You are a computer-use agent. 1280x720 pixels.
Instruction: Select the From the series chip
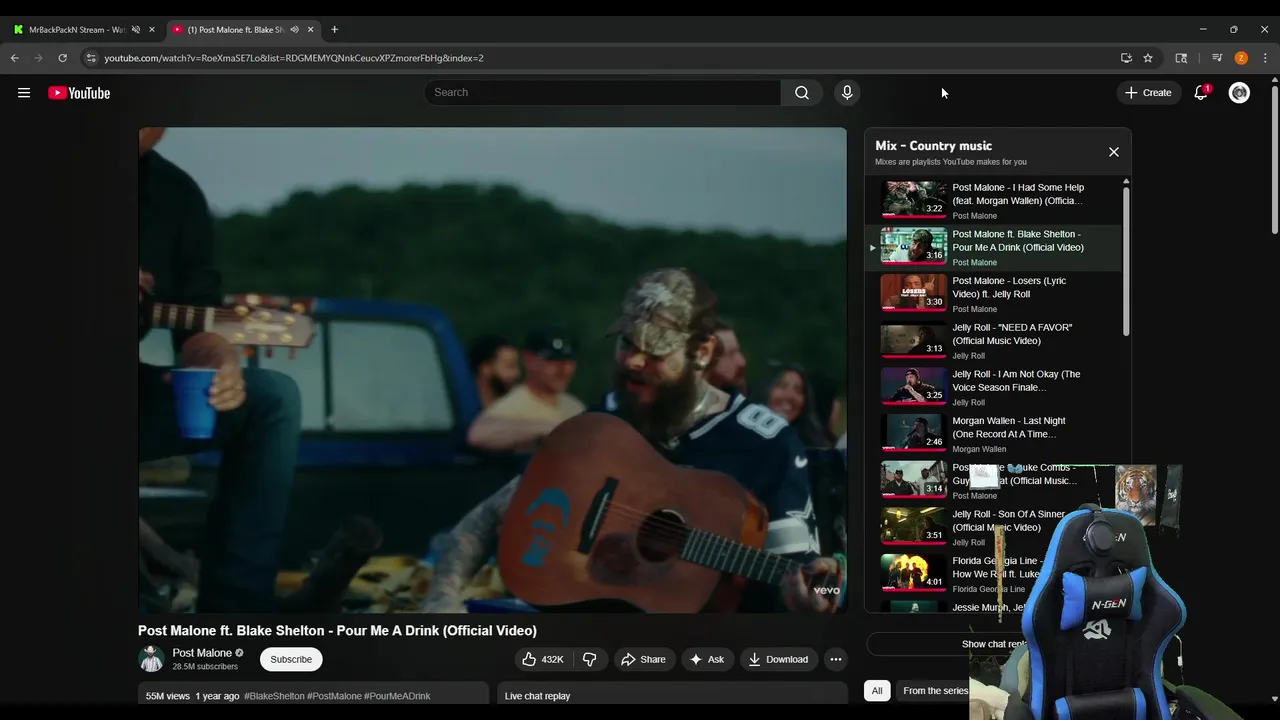point(935,690)
